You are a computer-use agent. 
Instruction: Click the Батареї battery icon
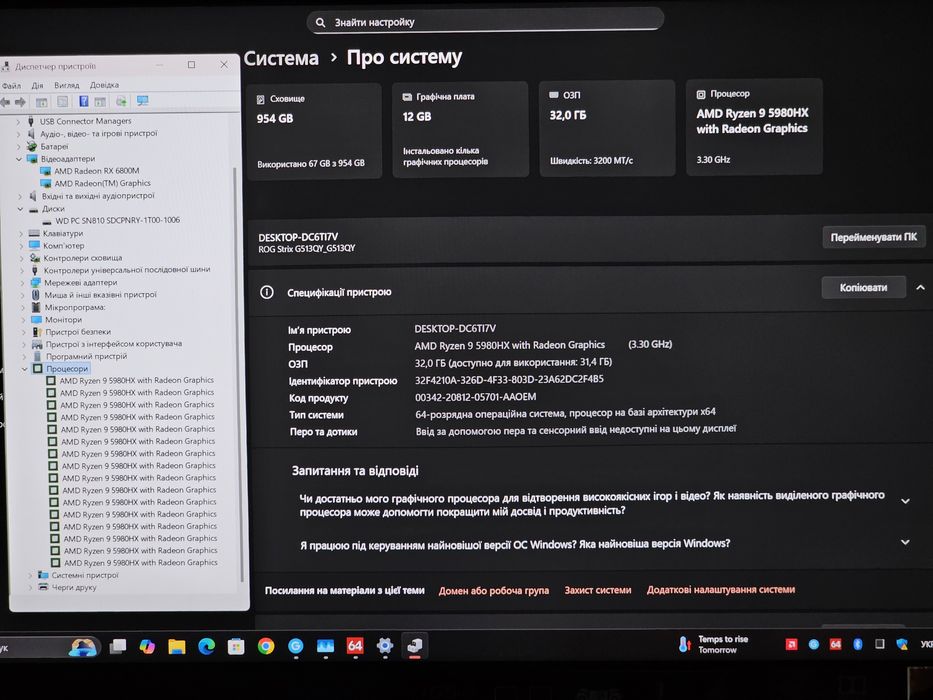[x=32, y=146]
